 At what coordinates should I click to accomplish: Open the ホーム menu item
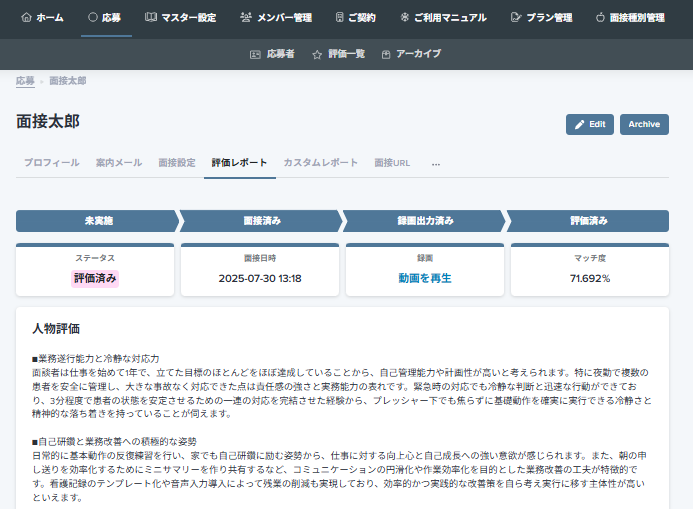(x=42, y=18)
